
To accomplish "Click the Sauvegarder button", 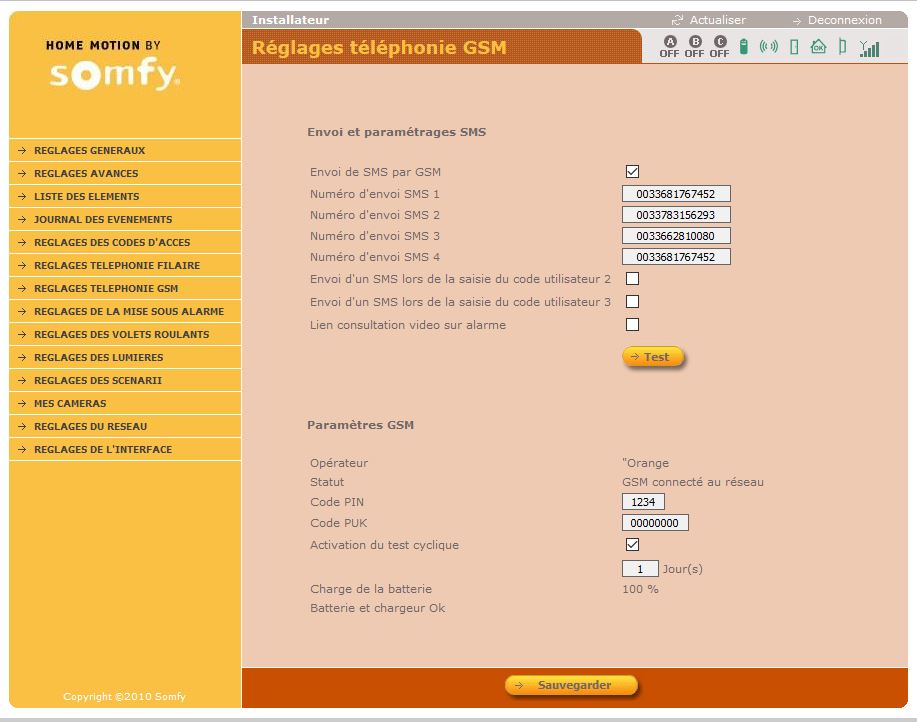I will click(572, 685).
